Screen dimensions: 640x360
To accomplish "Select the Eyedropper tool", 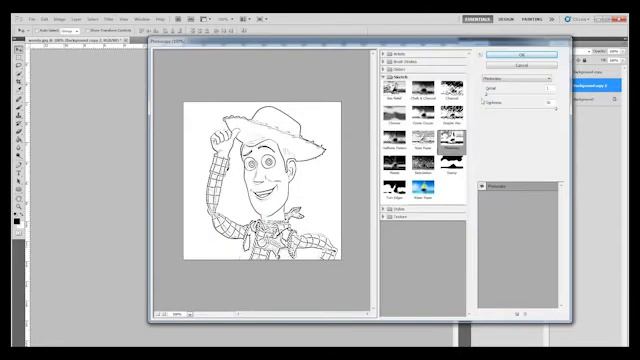I will point(18,90).
